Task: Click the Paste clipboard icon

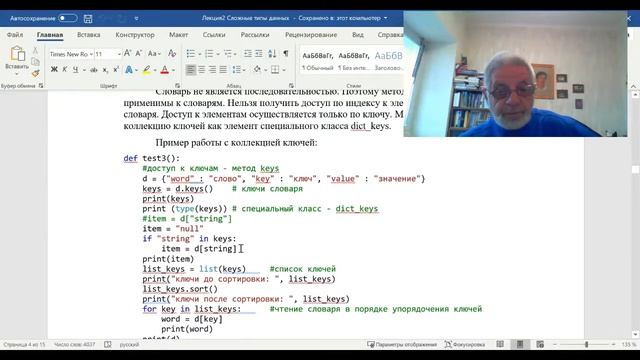Action: (17, 53)
